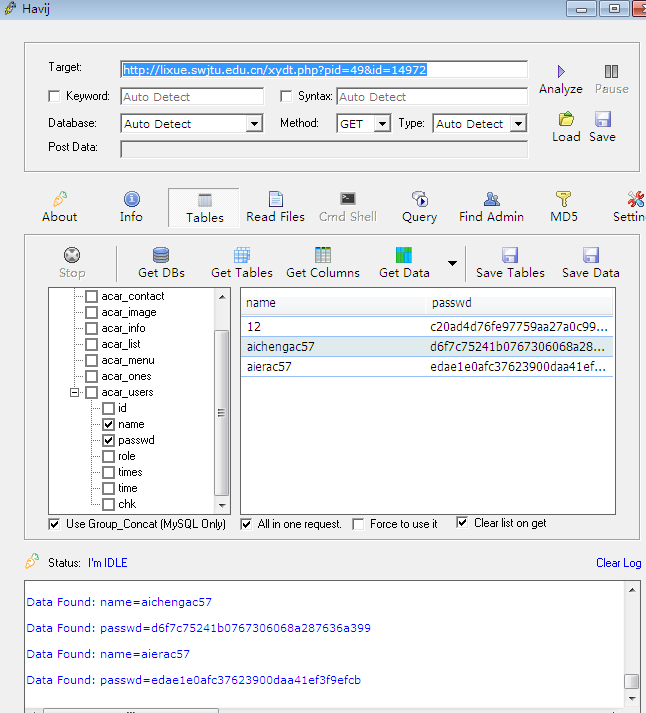Click the log panel scroll down arrow

coord(632,698)
